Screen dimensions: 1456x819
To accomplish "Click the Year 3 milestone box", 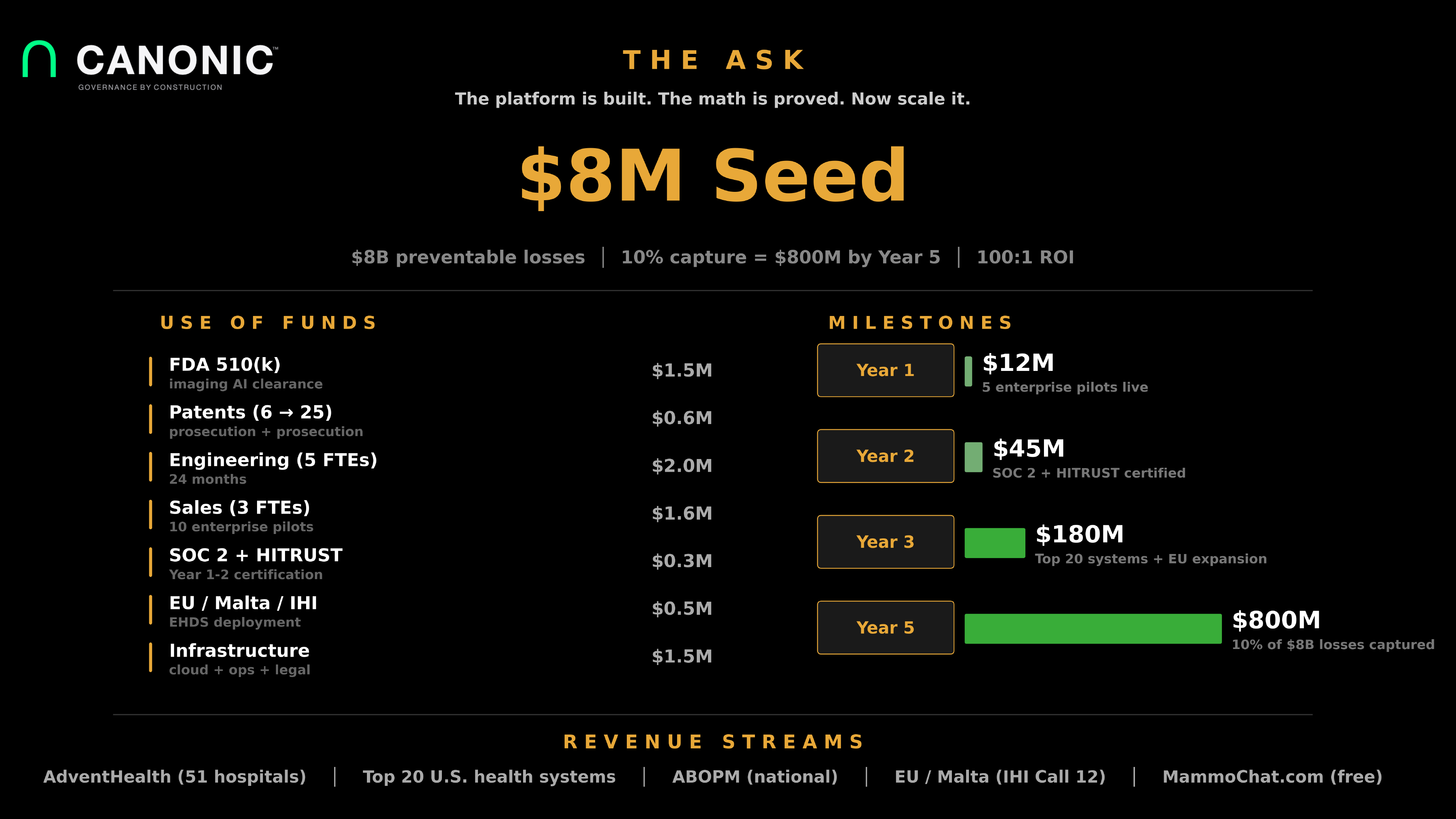I will click(885, 542).
